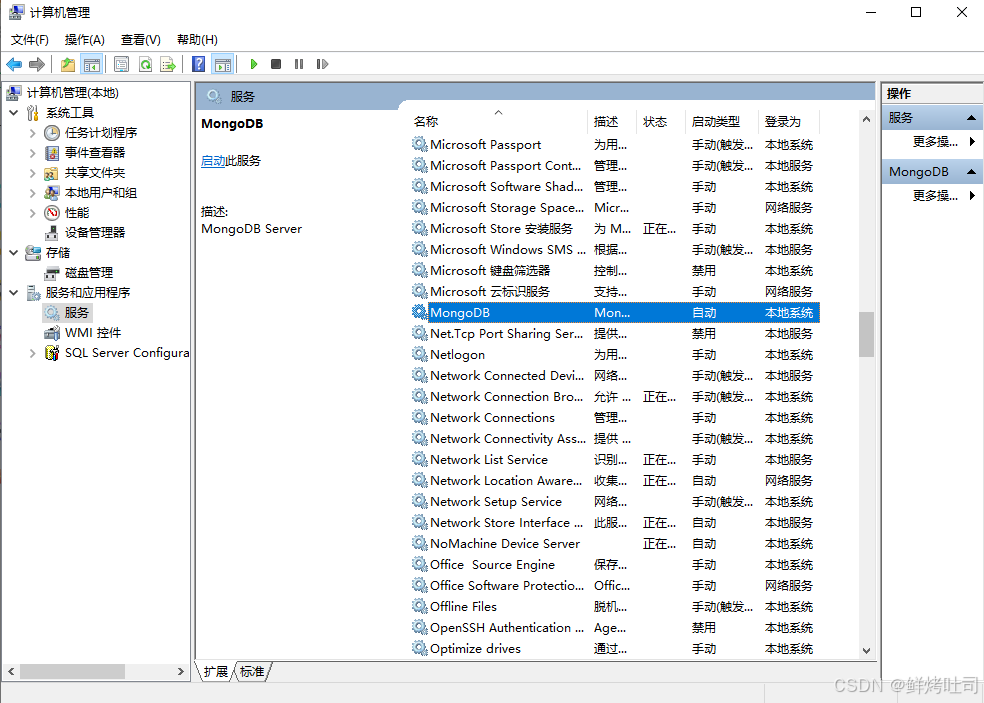
Task: Select SQL Server Configuration node in tree
Action: pos(127,353)
